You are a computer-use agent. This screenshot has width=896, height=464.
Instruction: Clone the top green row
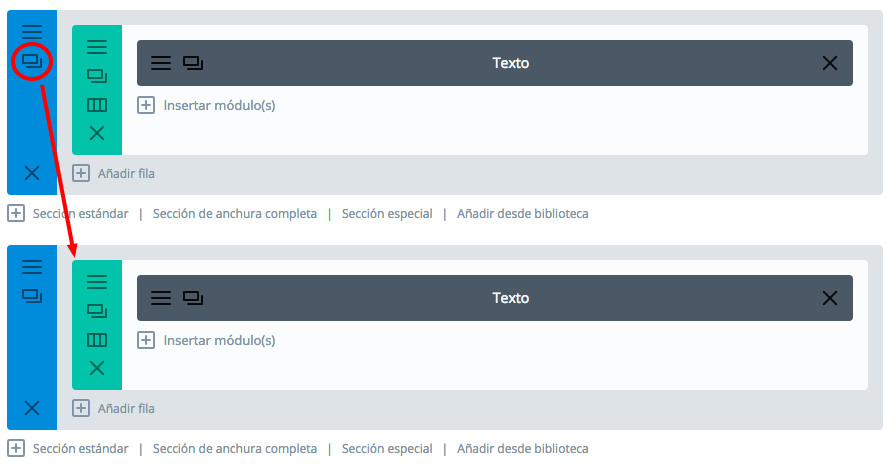tap(97, 76)
